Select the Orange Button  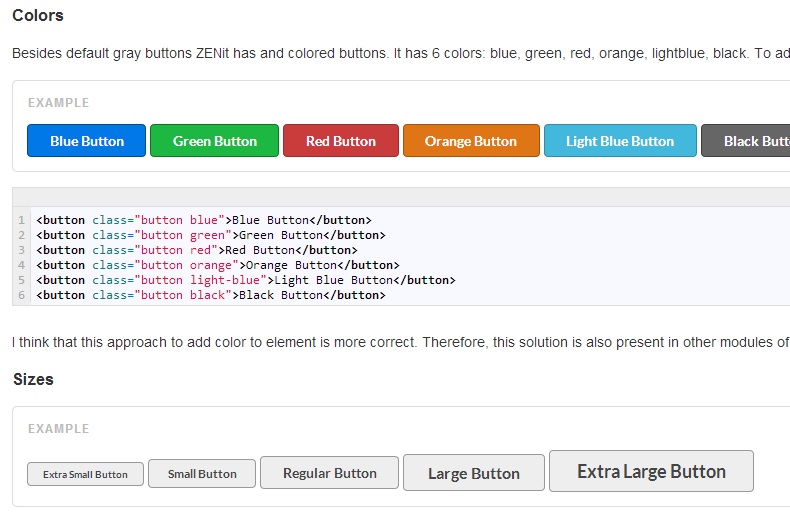pos(470,141)
